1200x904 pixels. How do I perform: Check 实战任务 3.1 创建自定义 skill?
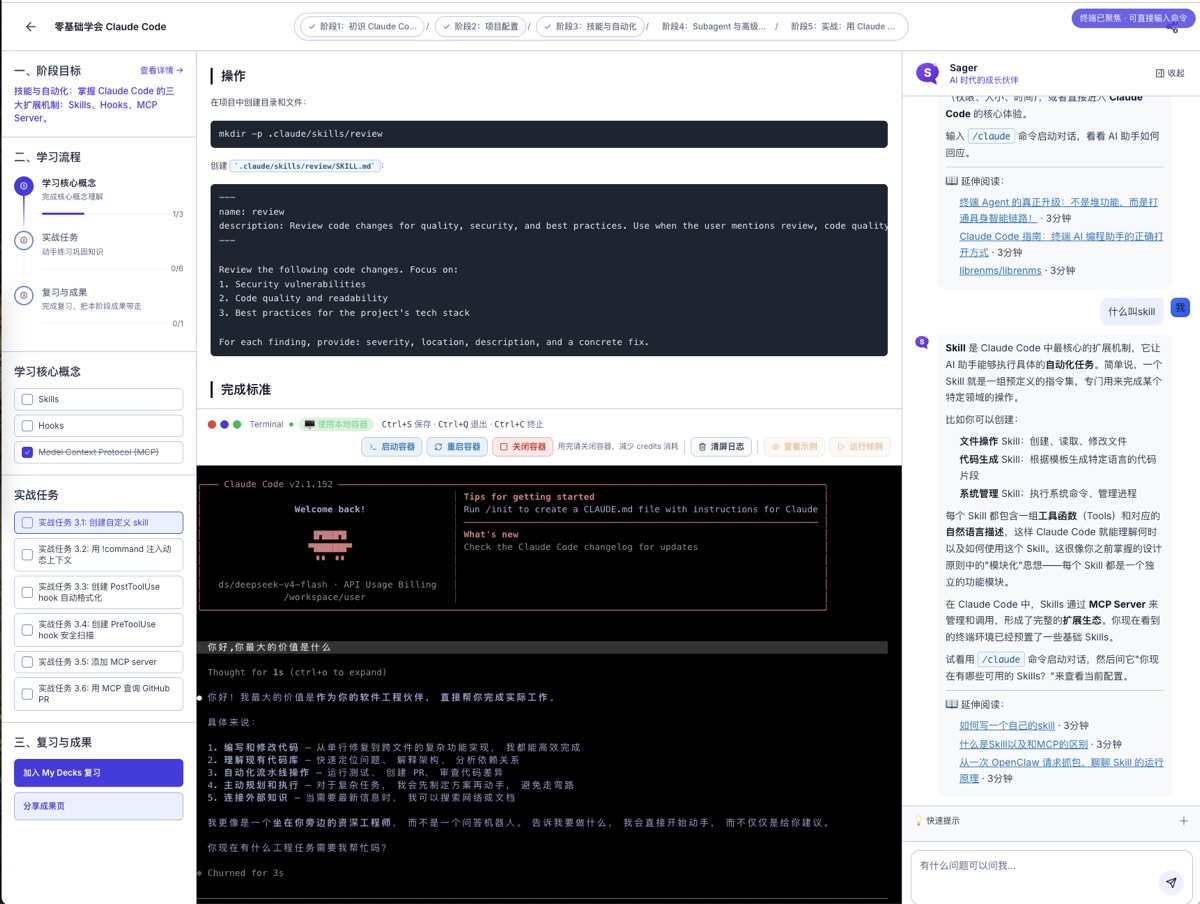(28, 522)
